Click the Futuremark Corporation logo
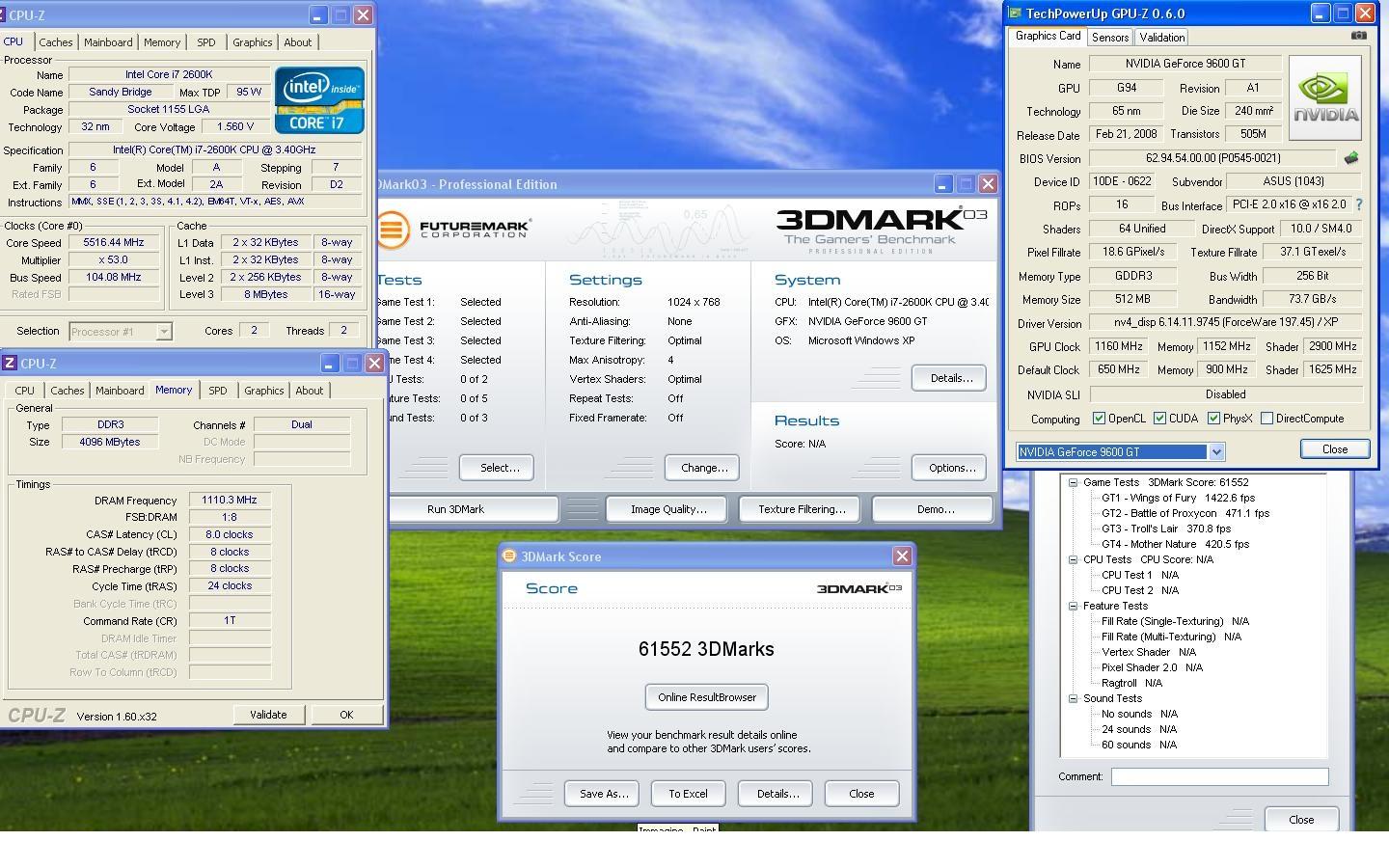Screen dimensions: 1389x868 pos(454,229)
